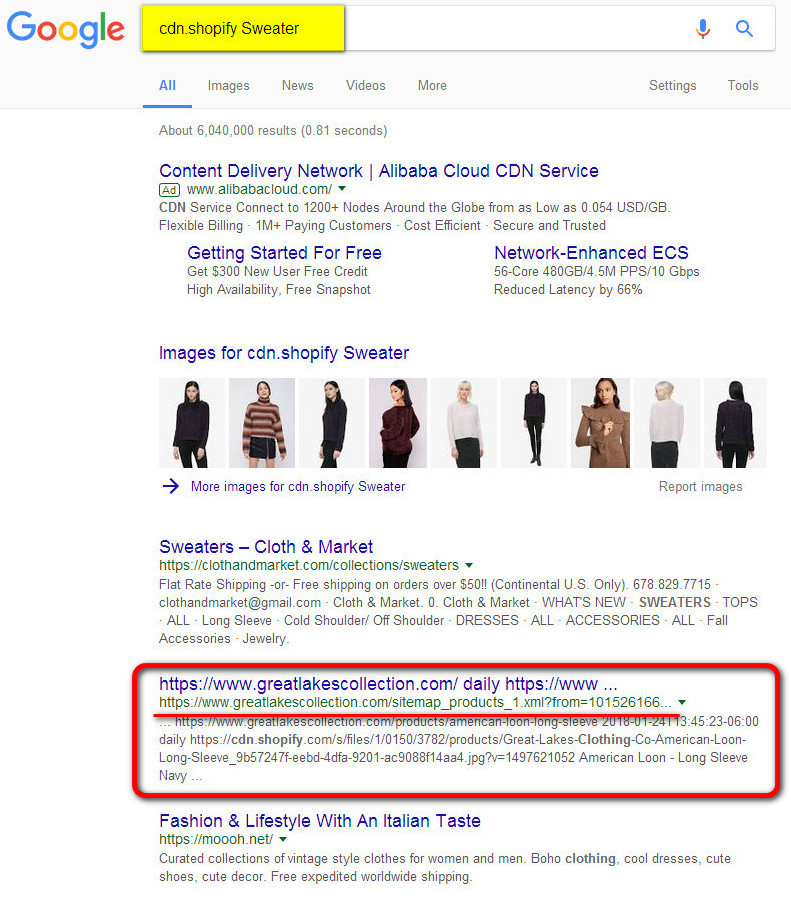The image size is (791, 909).
Task: Open burgundy fuzzy sweater thumbnail
Action: [398, 423]
